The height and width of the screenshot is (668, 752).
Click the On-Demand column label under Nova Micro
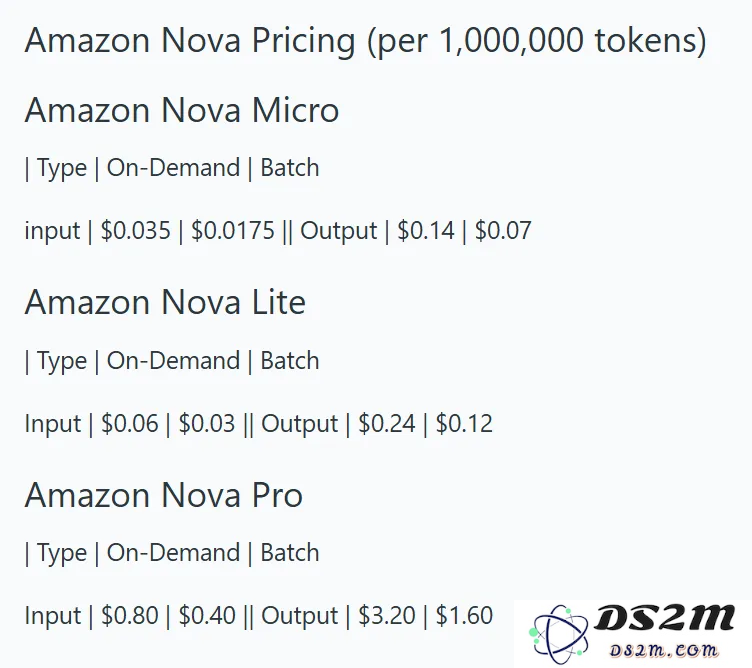[173, 168]
